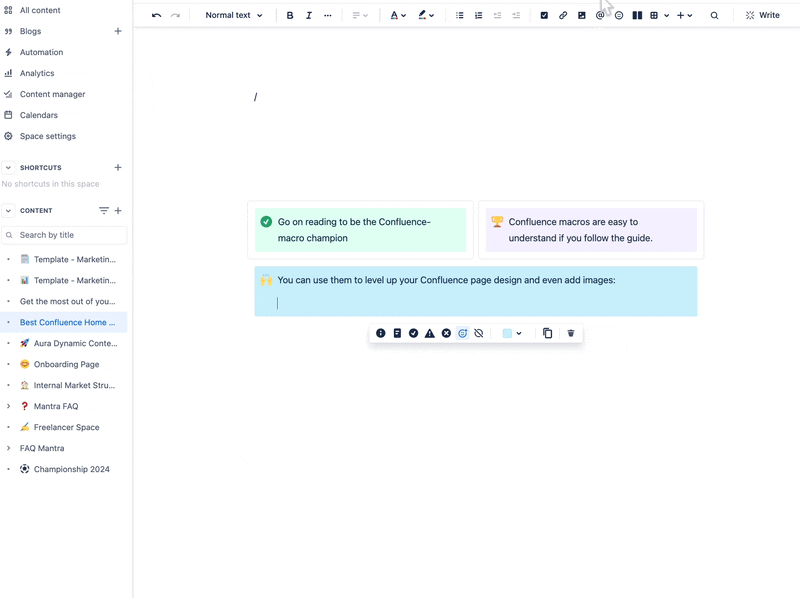Apply italic formatting
Image resolution: width=800 pixels, height=598 pixels.
pos(309,15)
